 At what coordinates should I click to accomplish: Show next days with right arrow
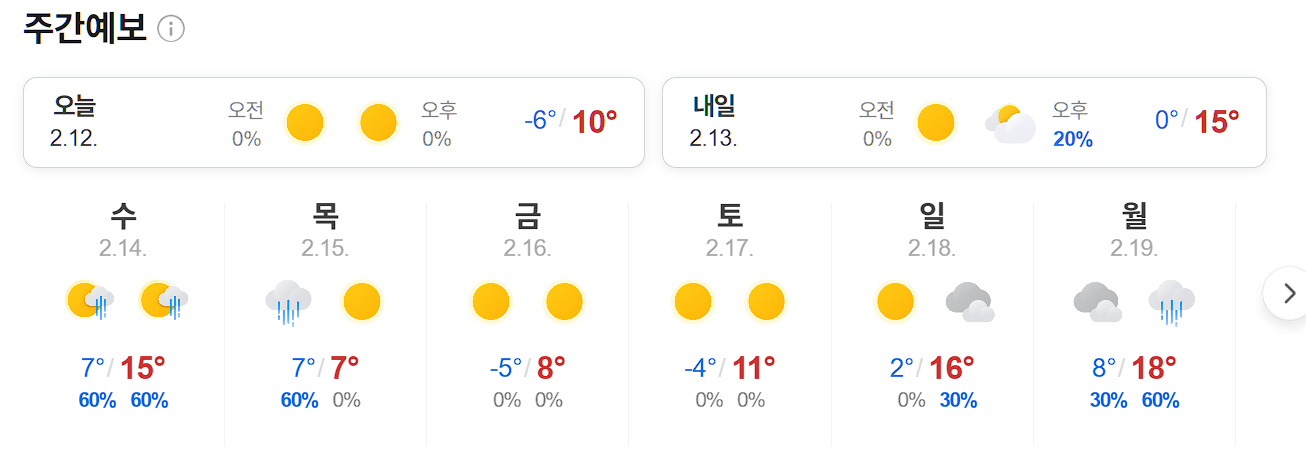1285,295
